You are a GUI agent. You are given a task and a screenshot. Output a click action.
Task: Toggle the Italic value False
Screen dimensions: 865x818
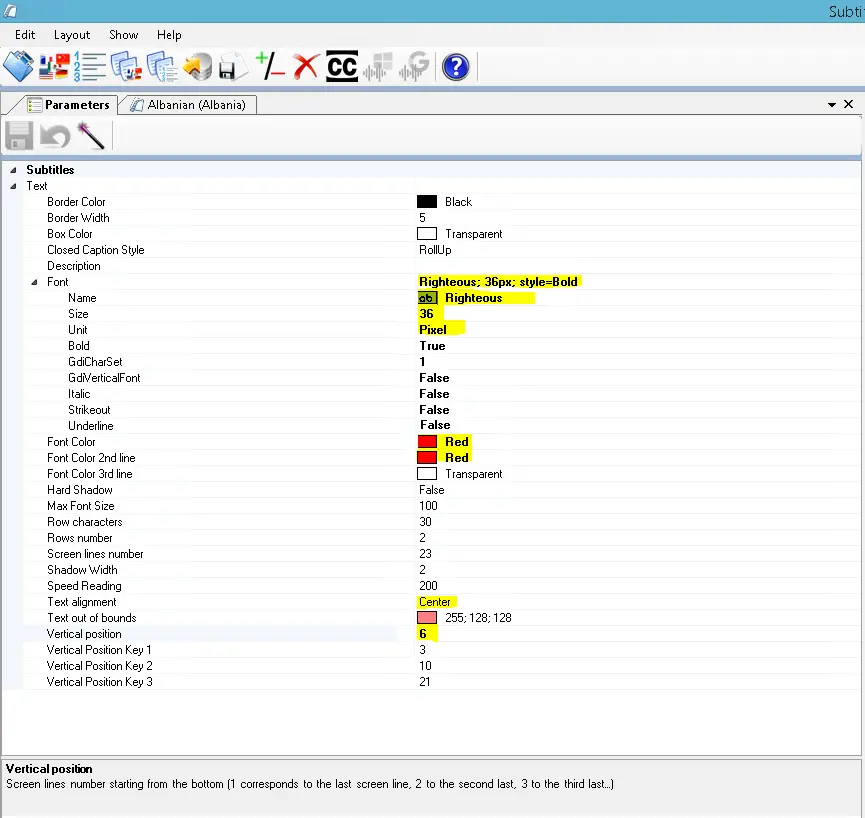pos(434,394)
